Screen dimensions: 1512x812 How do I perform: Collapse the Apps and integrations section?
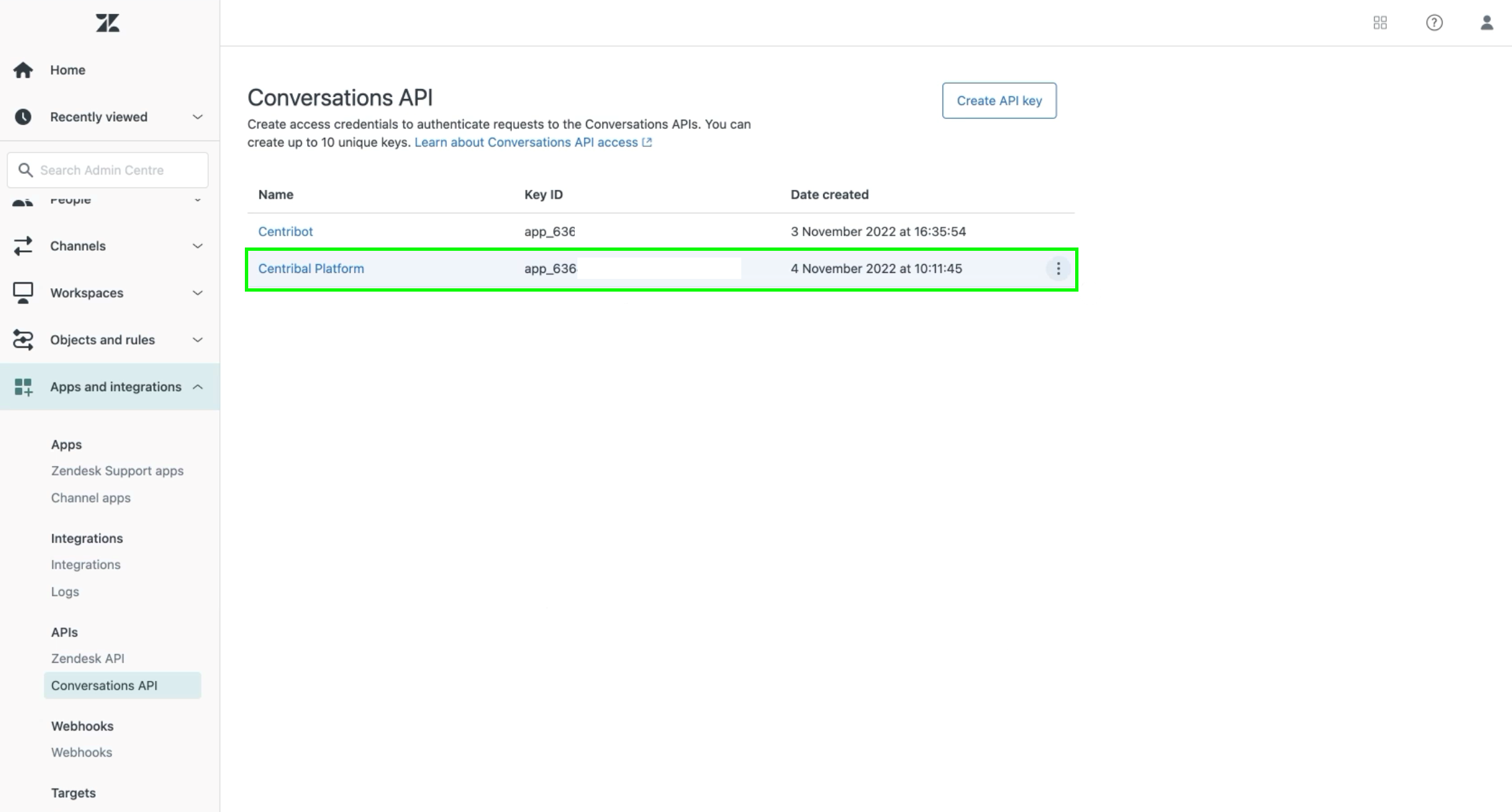(x=197, y=387)
